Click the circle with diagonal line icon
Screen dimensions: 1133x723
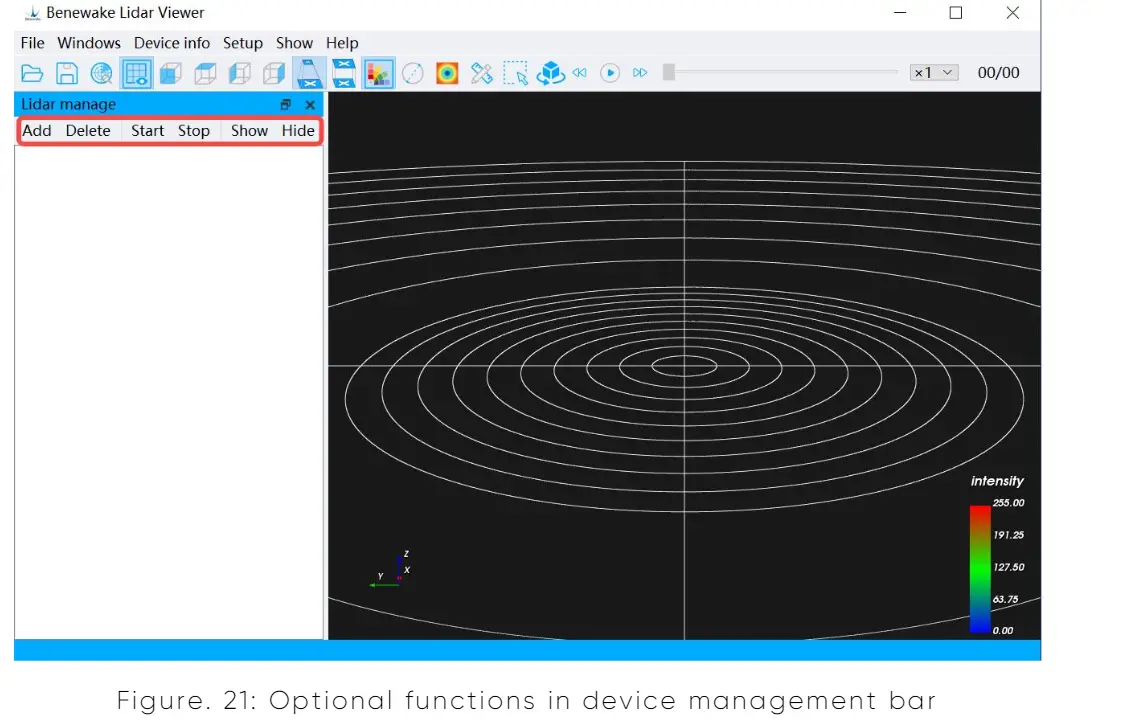413,73
